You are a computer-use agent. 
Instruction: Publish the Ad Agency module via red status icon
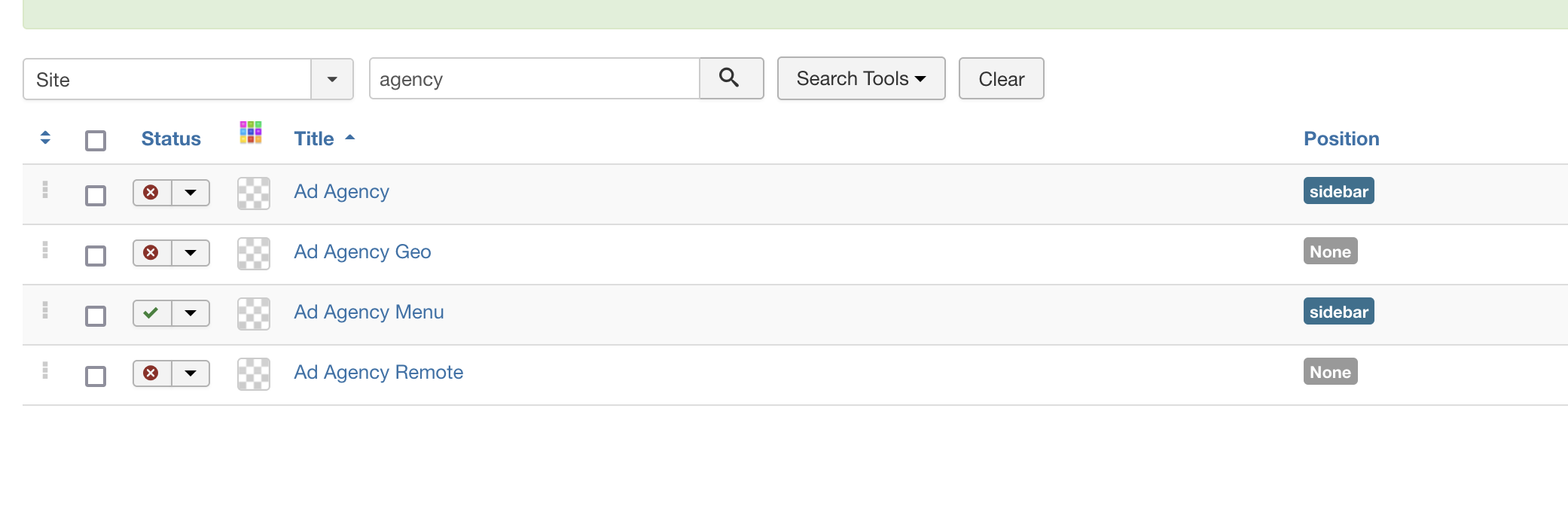[151, 193]
